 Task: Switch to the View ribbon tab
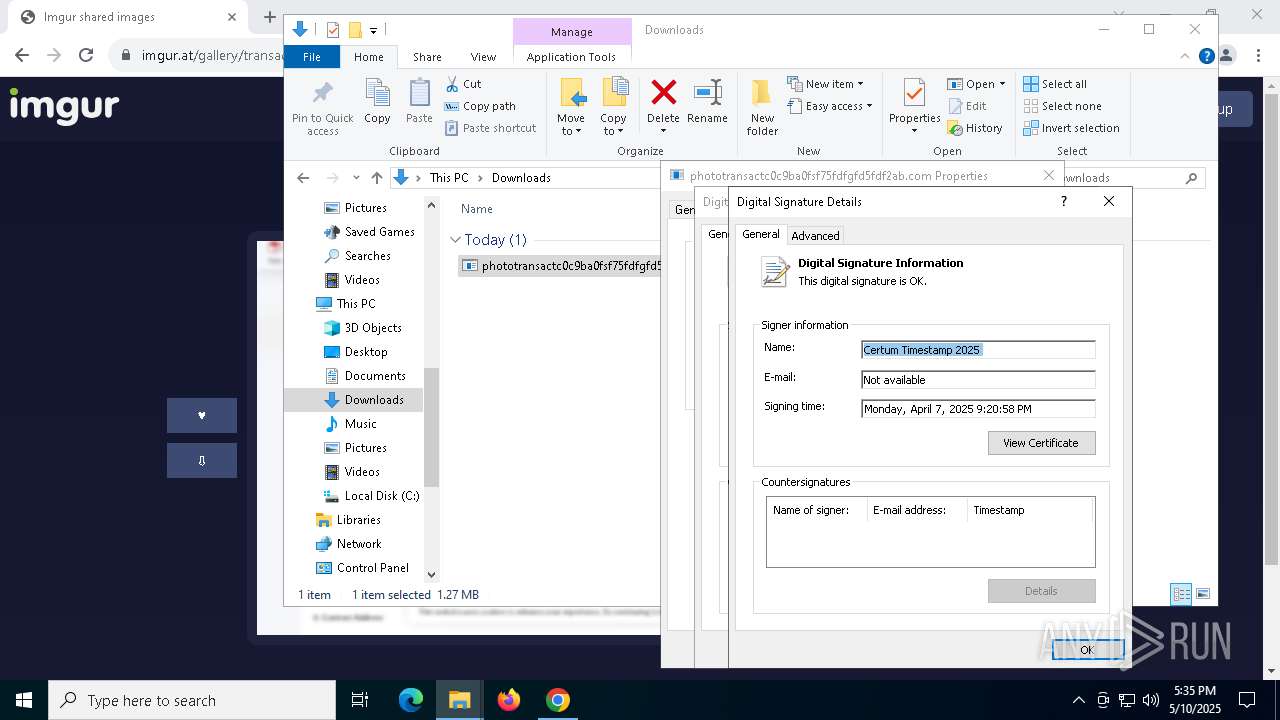[x=483, y=57]
